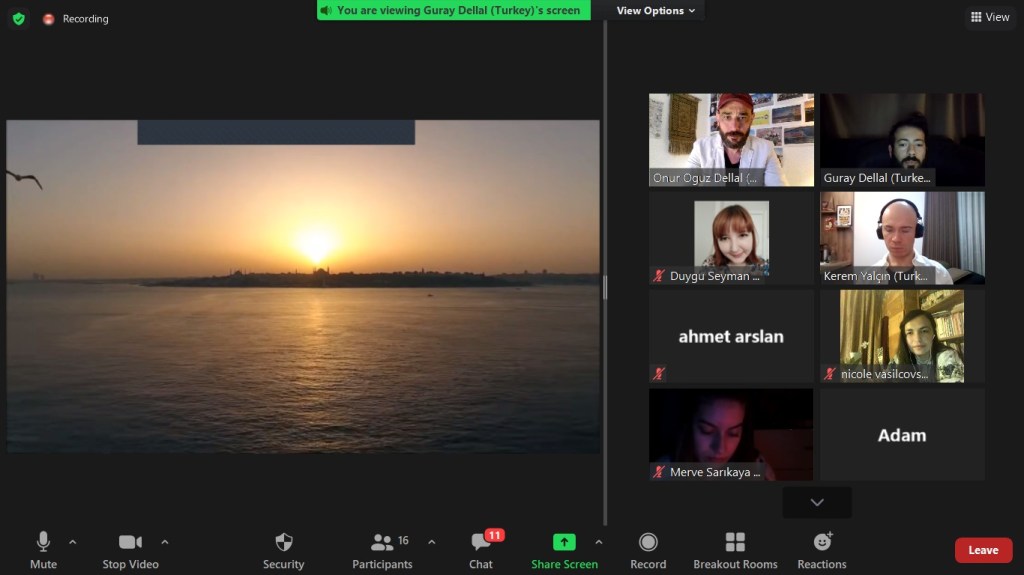Open the Participants panel

(382, 549)
